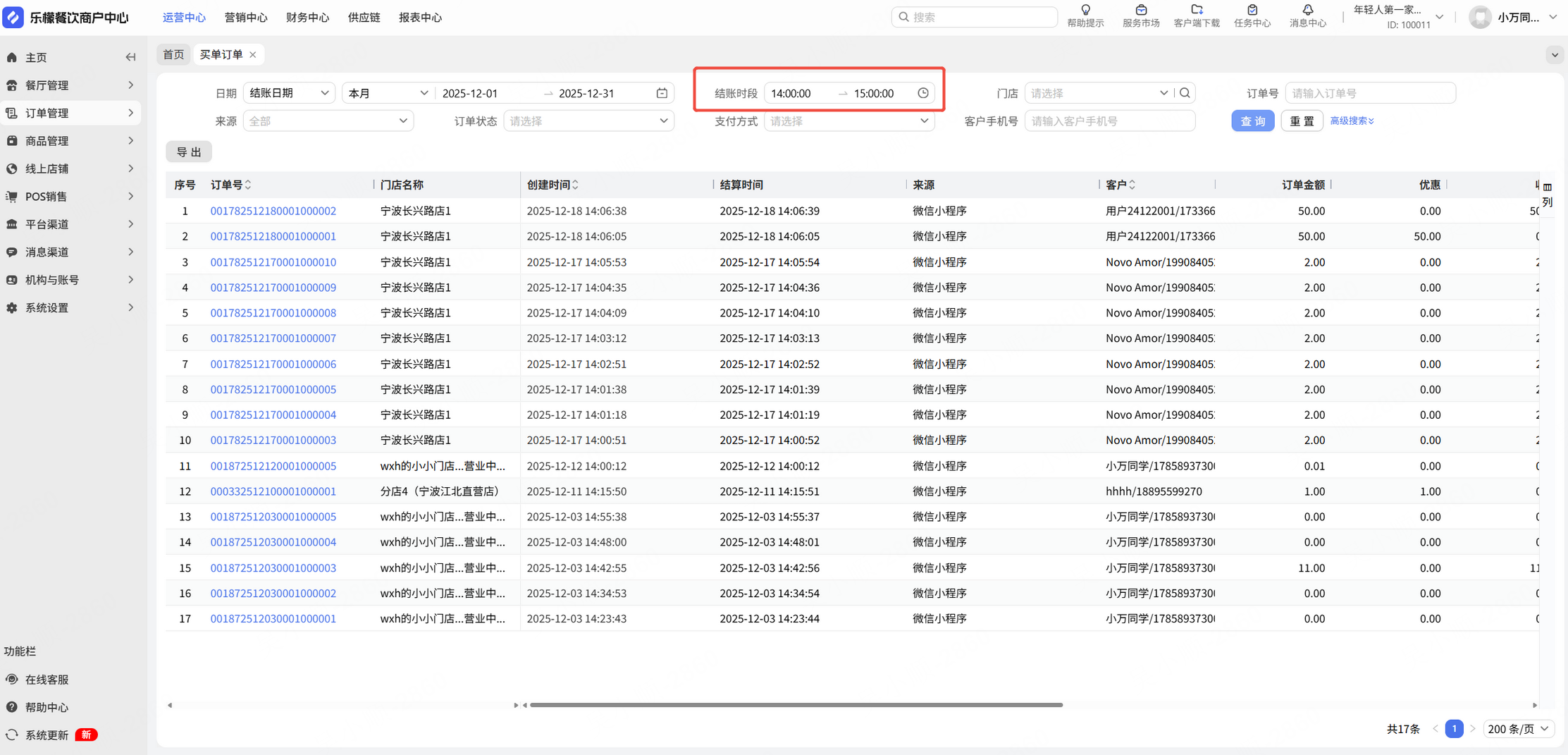
Task: Collapse the sidebar with the arrow icon
Action: pos(130,57)
